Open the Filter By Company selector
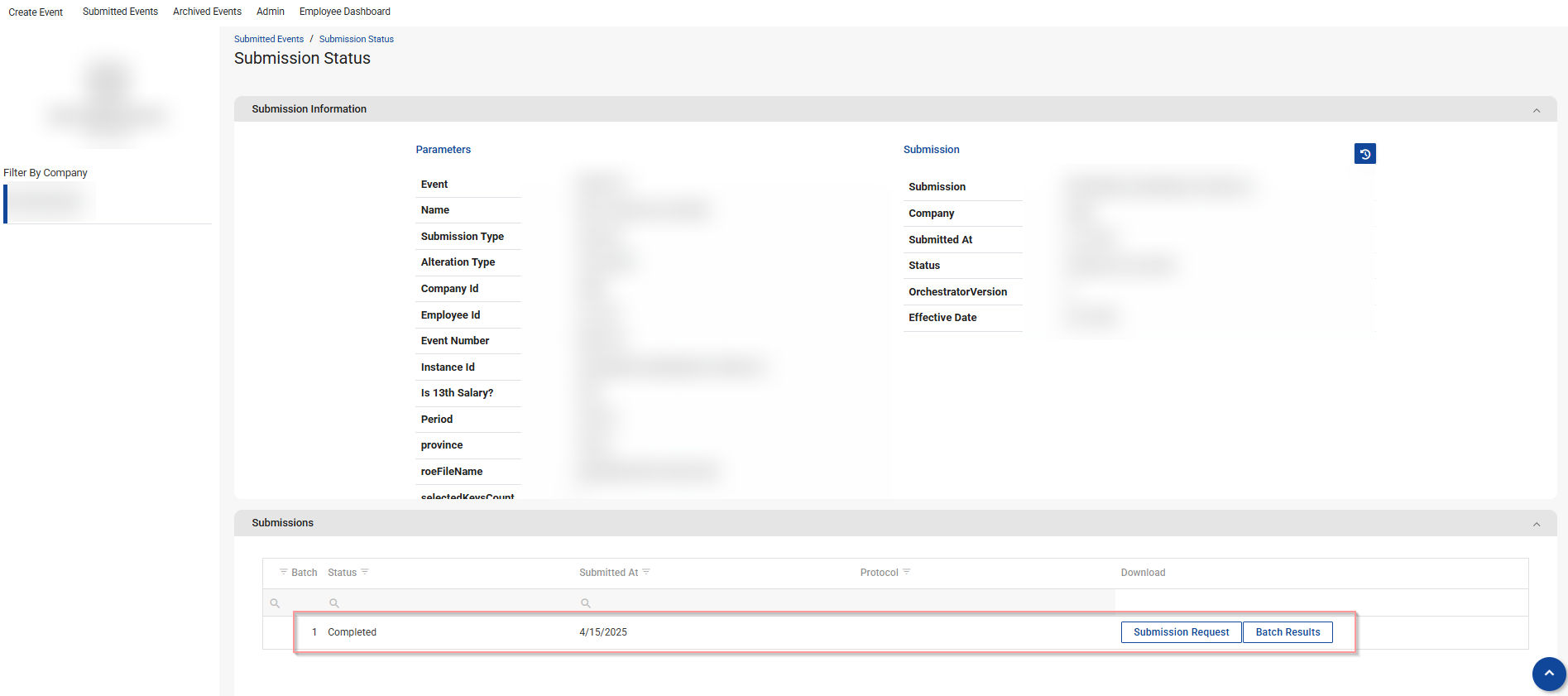The image size is (1568, 696). (x=51, y=204)
